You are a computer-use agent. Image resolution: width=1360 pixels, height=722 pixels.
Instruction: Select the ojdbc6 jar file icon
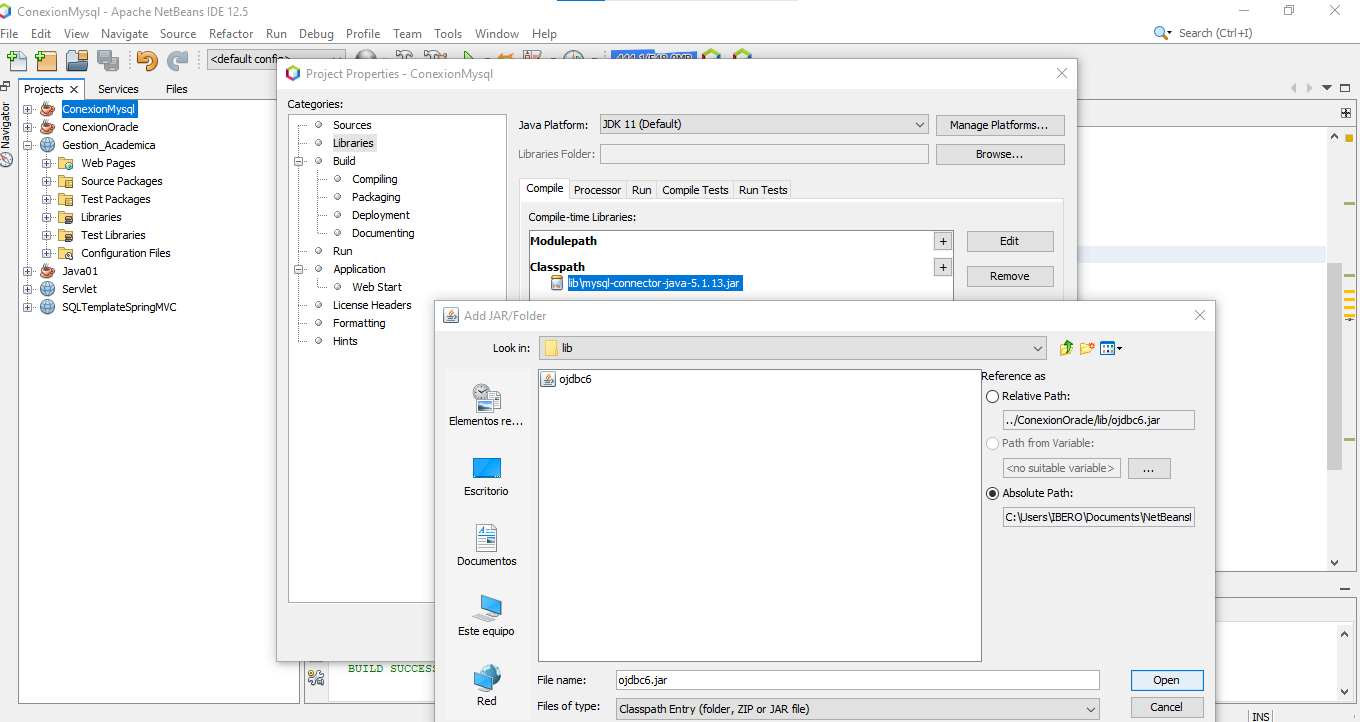tap(548, 379)
